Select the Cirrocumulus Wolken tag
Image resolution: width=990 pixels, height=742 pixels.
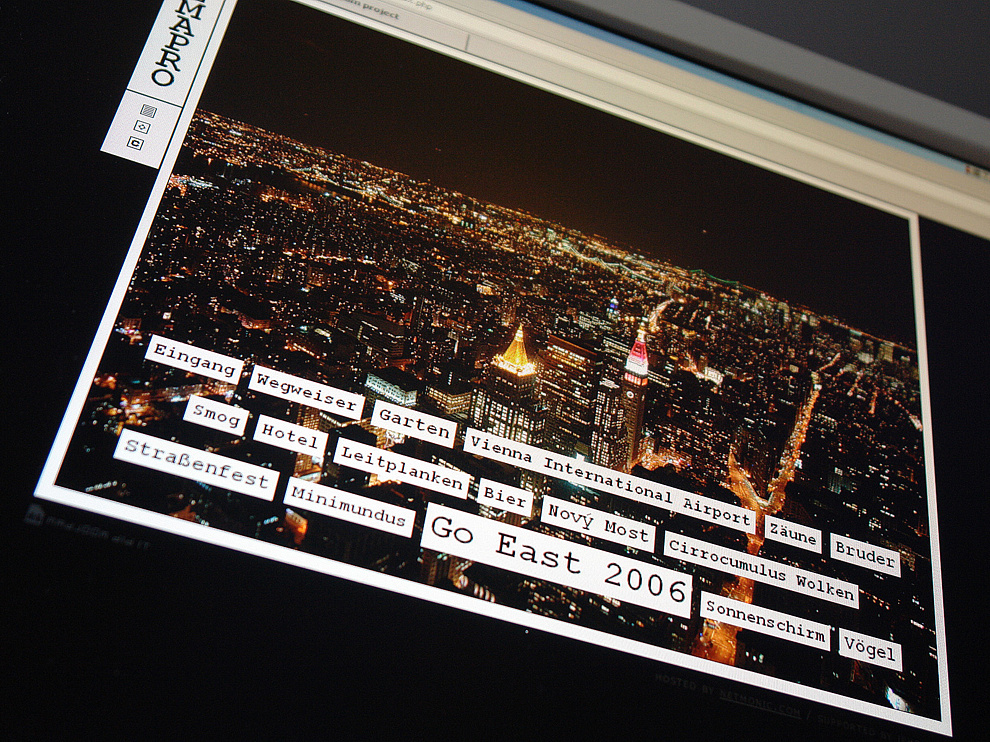tap(761, 570)
